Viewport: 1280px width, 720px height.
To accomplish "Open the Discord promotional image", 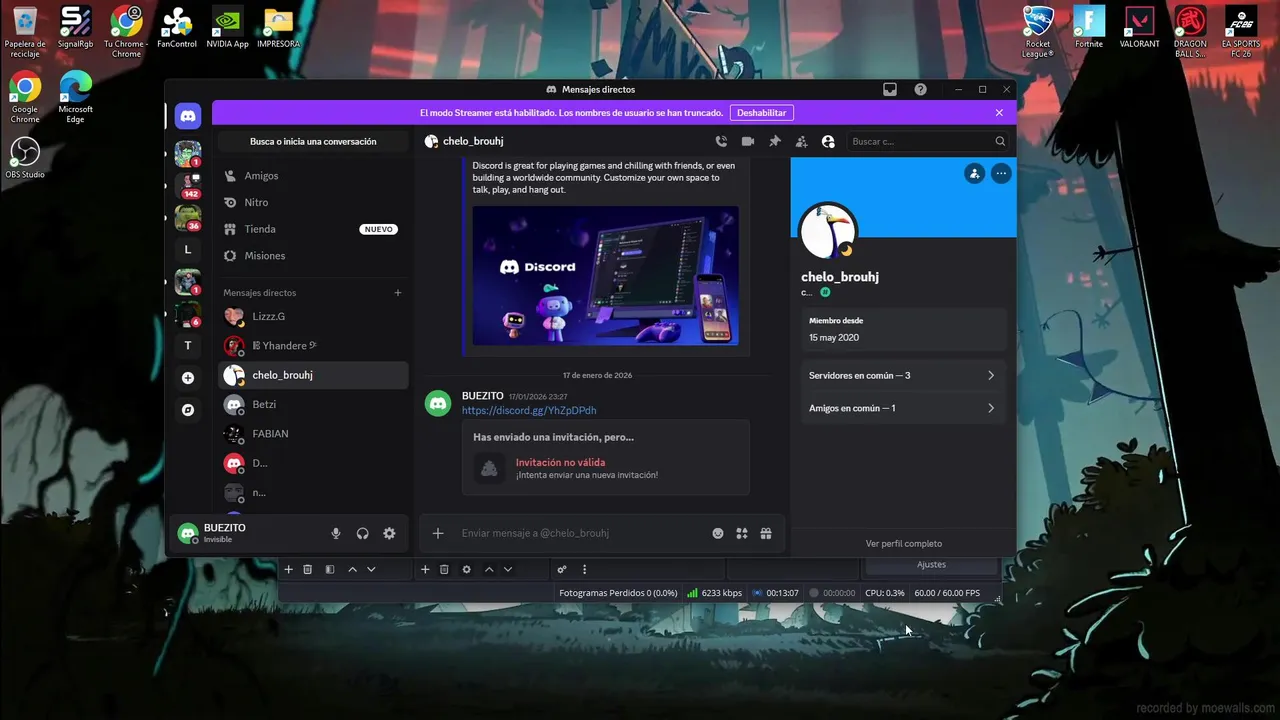I will [606, 276].
